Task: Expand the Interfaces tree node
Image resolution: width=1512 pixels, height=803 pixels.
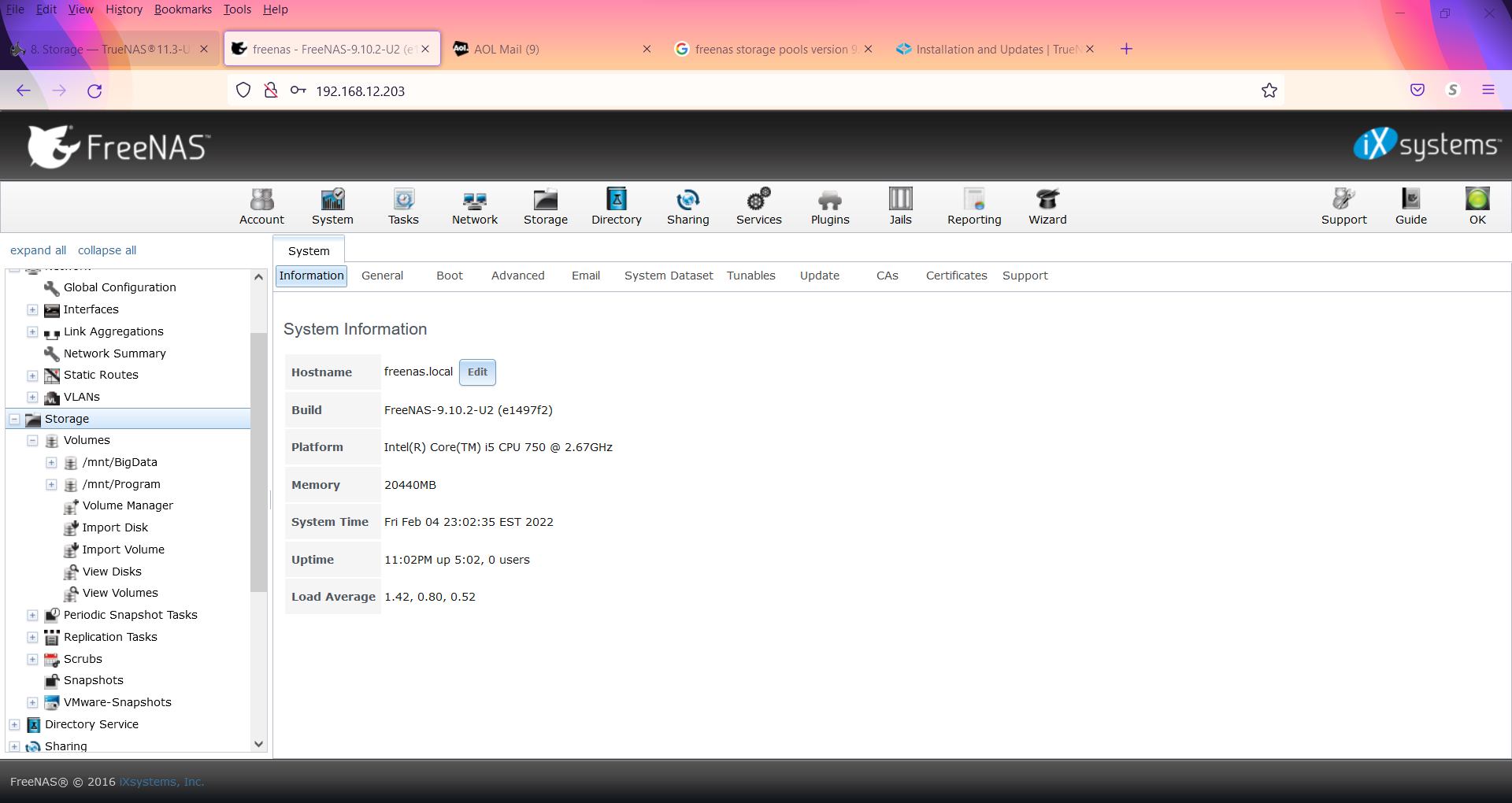Action: pyautogui.click(x=32, y=309)
